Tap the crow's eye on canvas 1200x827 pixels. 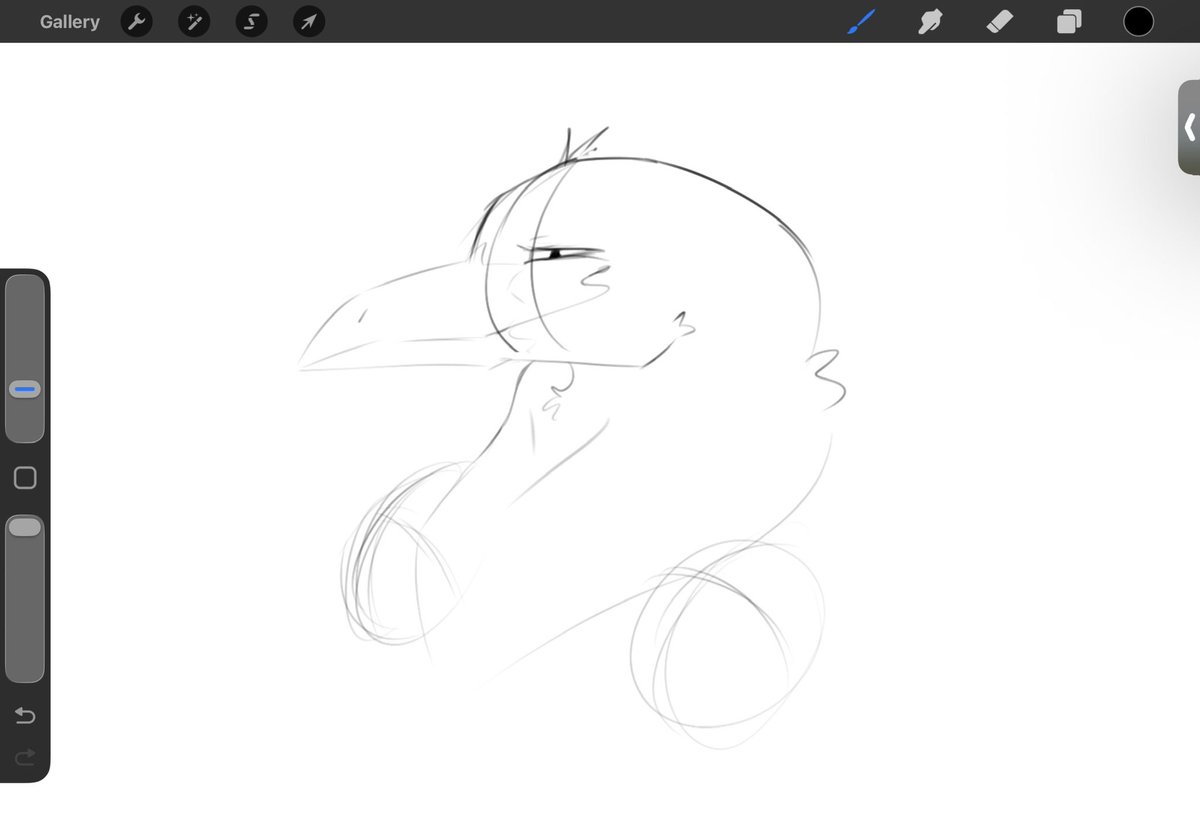[554, 255]
